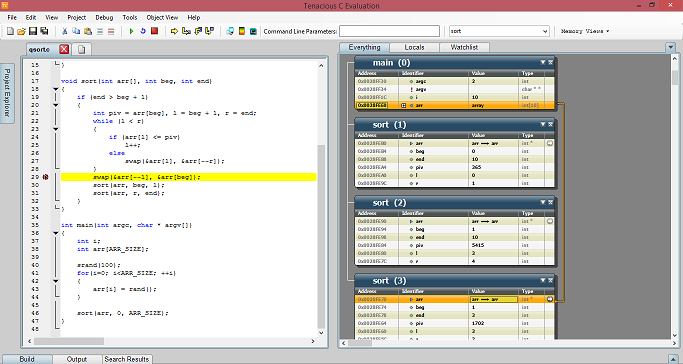Save the current file

[33, 31]
